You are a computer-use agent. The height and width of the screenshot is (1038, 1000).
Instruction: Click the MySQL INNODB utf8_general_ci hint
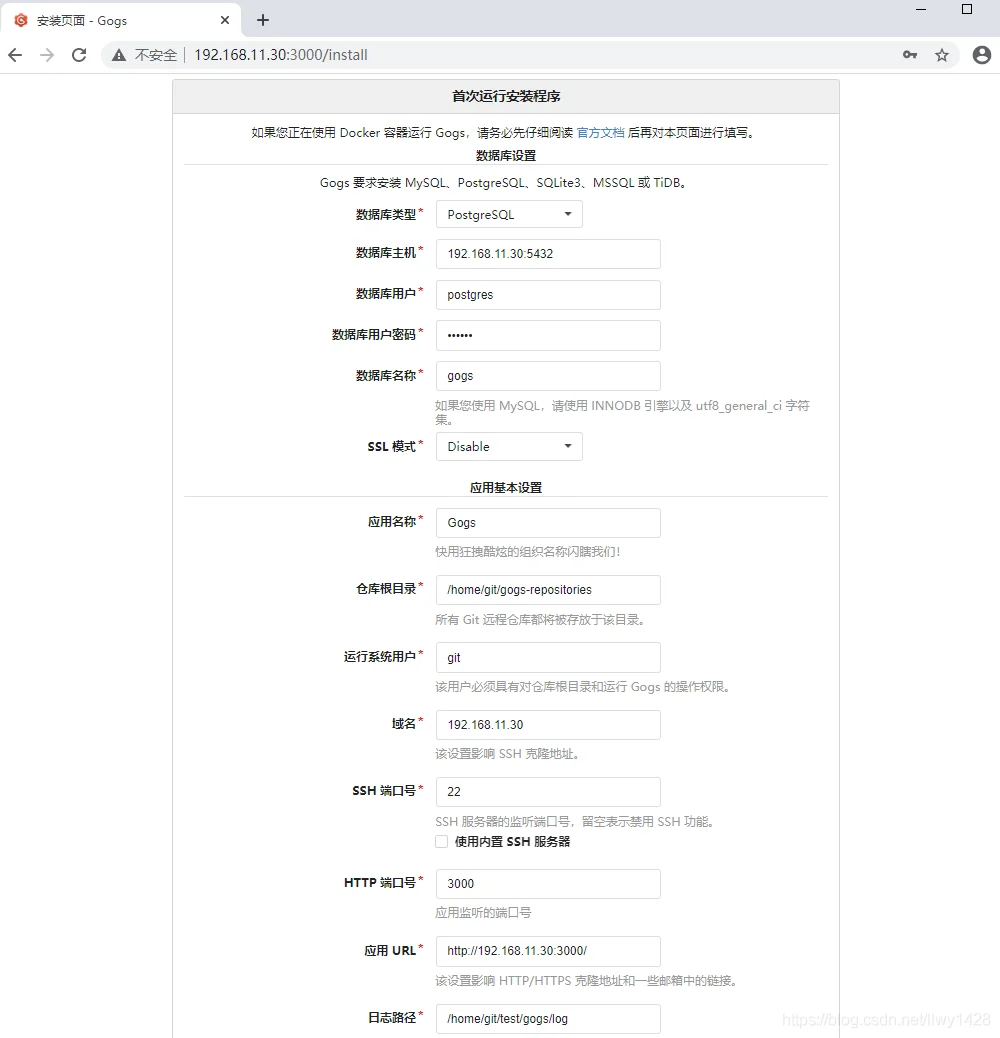coord(622,412)
